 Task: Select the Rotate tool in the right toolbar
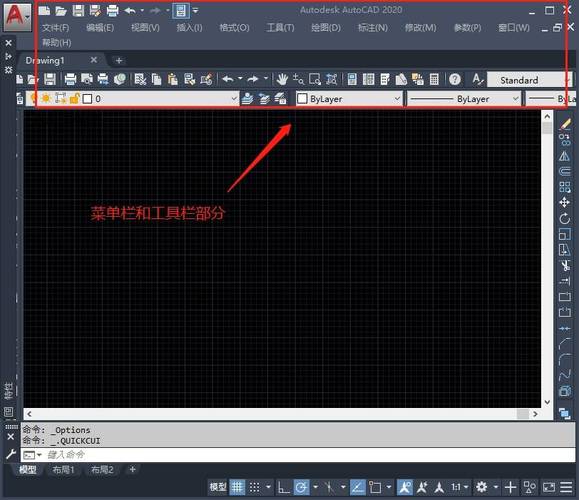tap(564, 219)
